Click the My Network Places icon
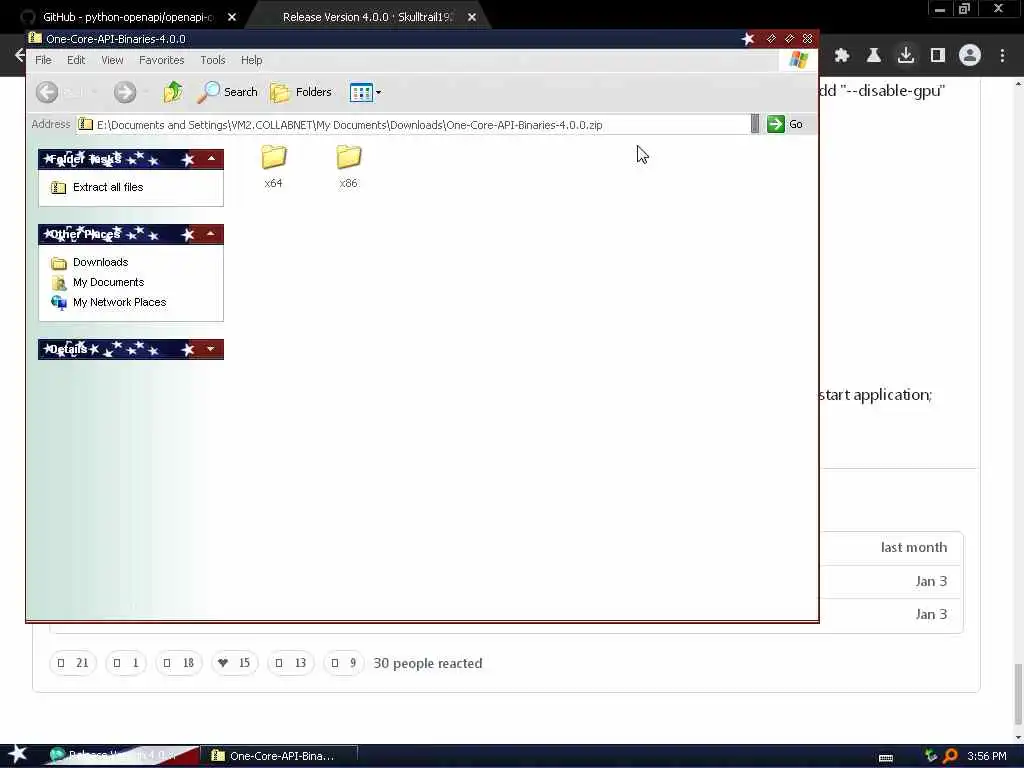The height and width of the screenshot is (768, 1024). [x=58, y=302]
